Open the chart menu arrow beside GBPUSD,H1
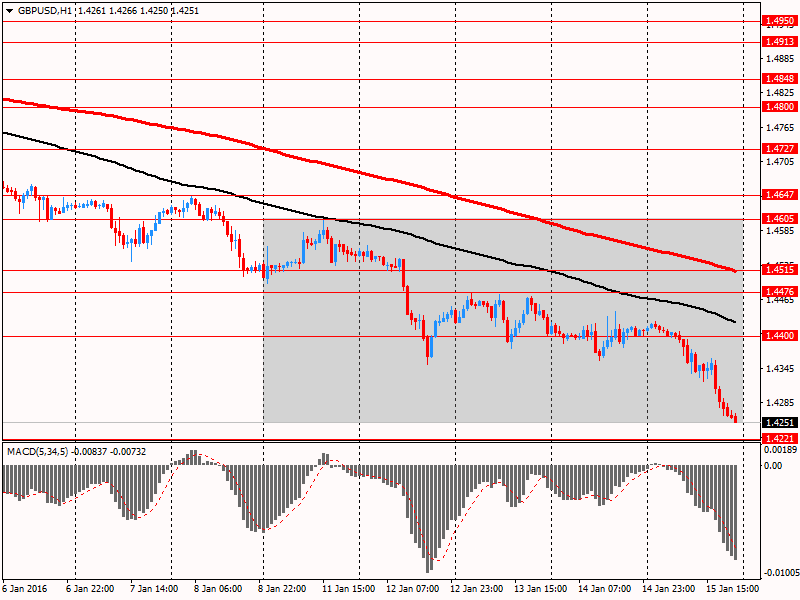Viewport: 800px width, 600px height. tap(9, 11)
